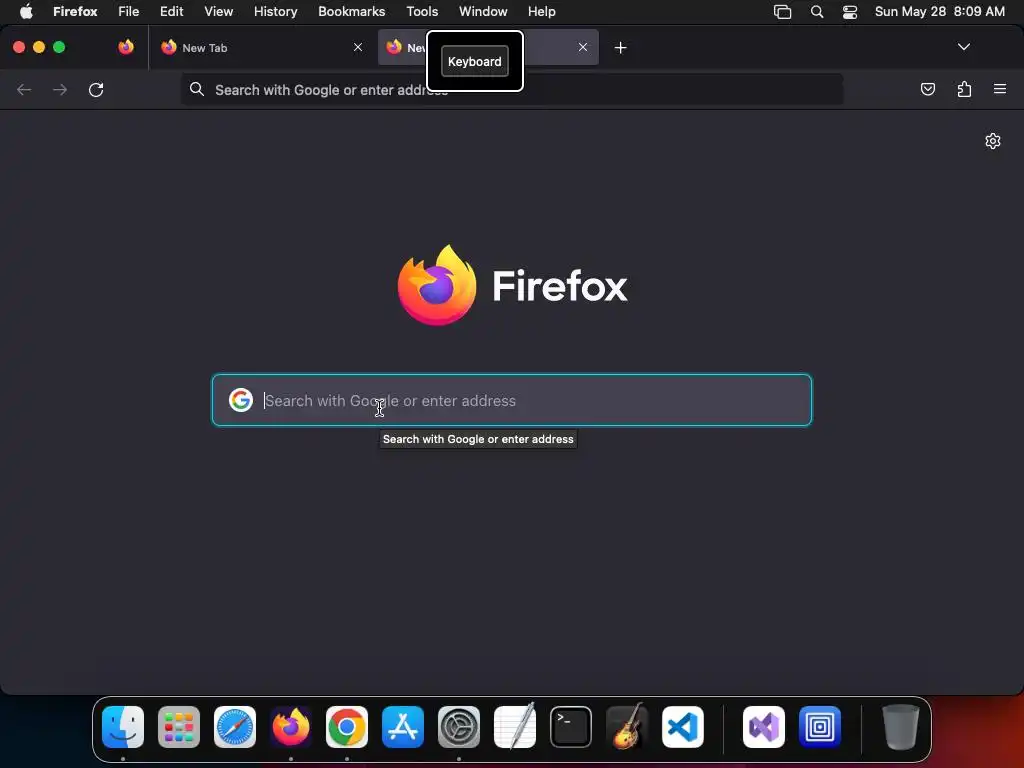Open System Settings from the Dock

[x=459, y=726]
